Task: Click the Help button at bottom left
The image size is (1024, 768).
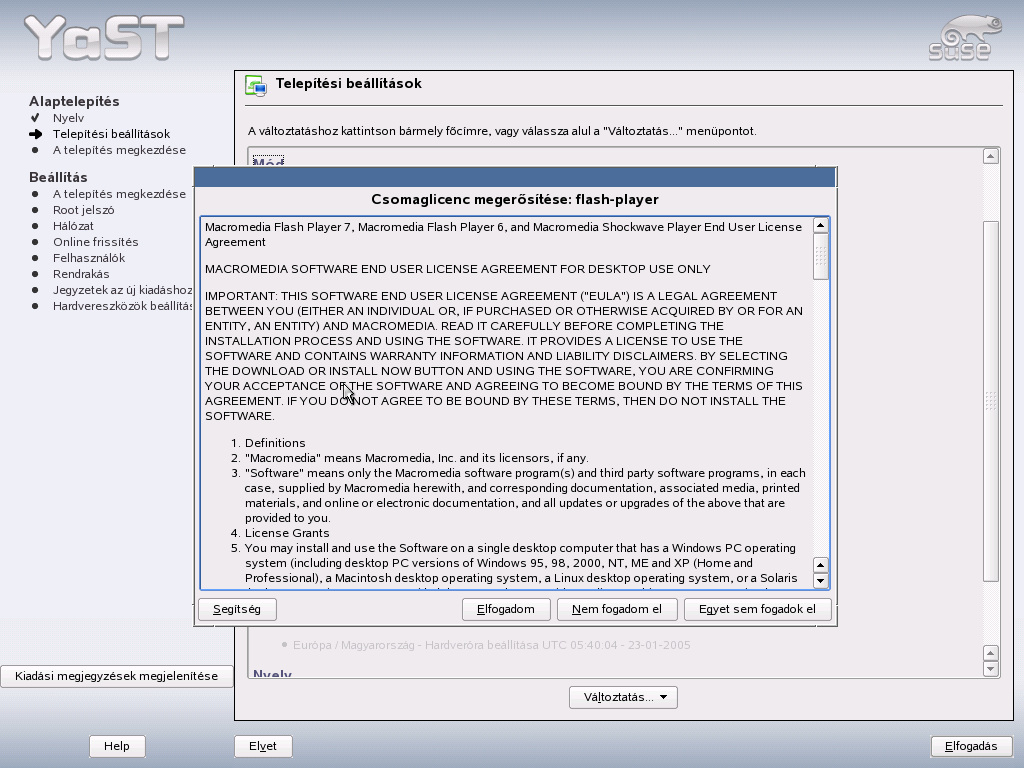Action: point(117,746)
